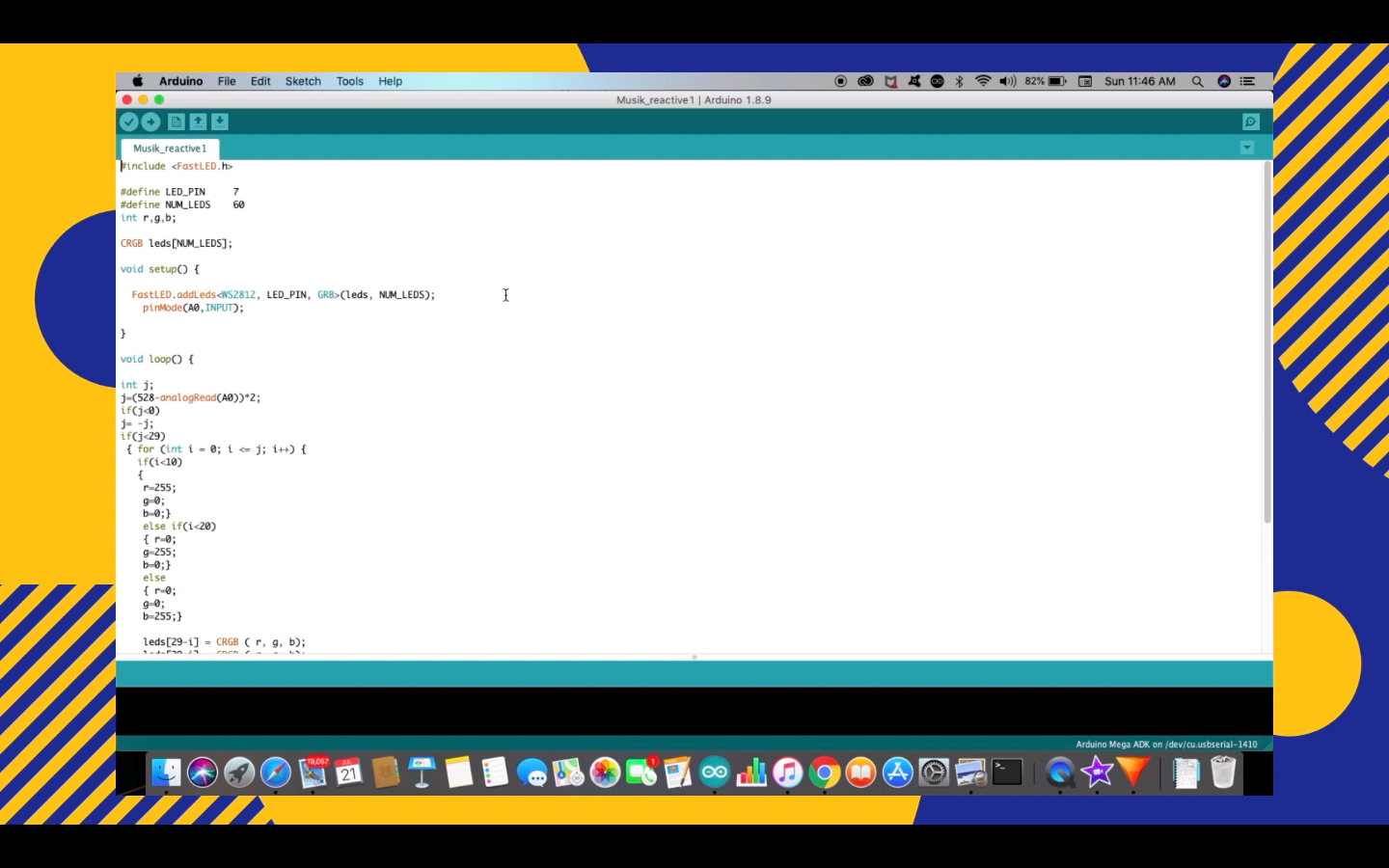Open Google Chrome in the Dock

825,773
